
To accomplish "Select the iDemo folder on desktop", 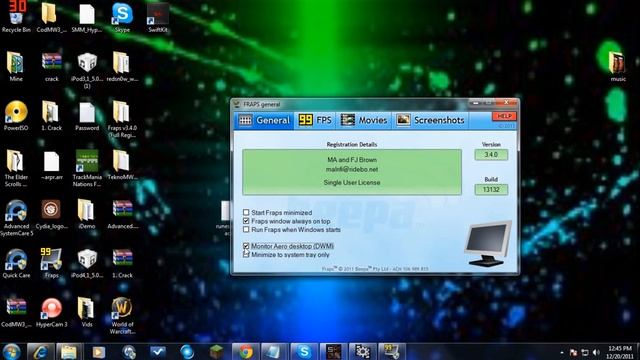I will (x=87, y=214).
